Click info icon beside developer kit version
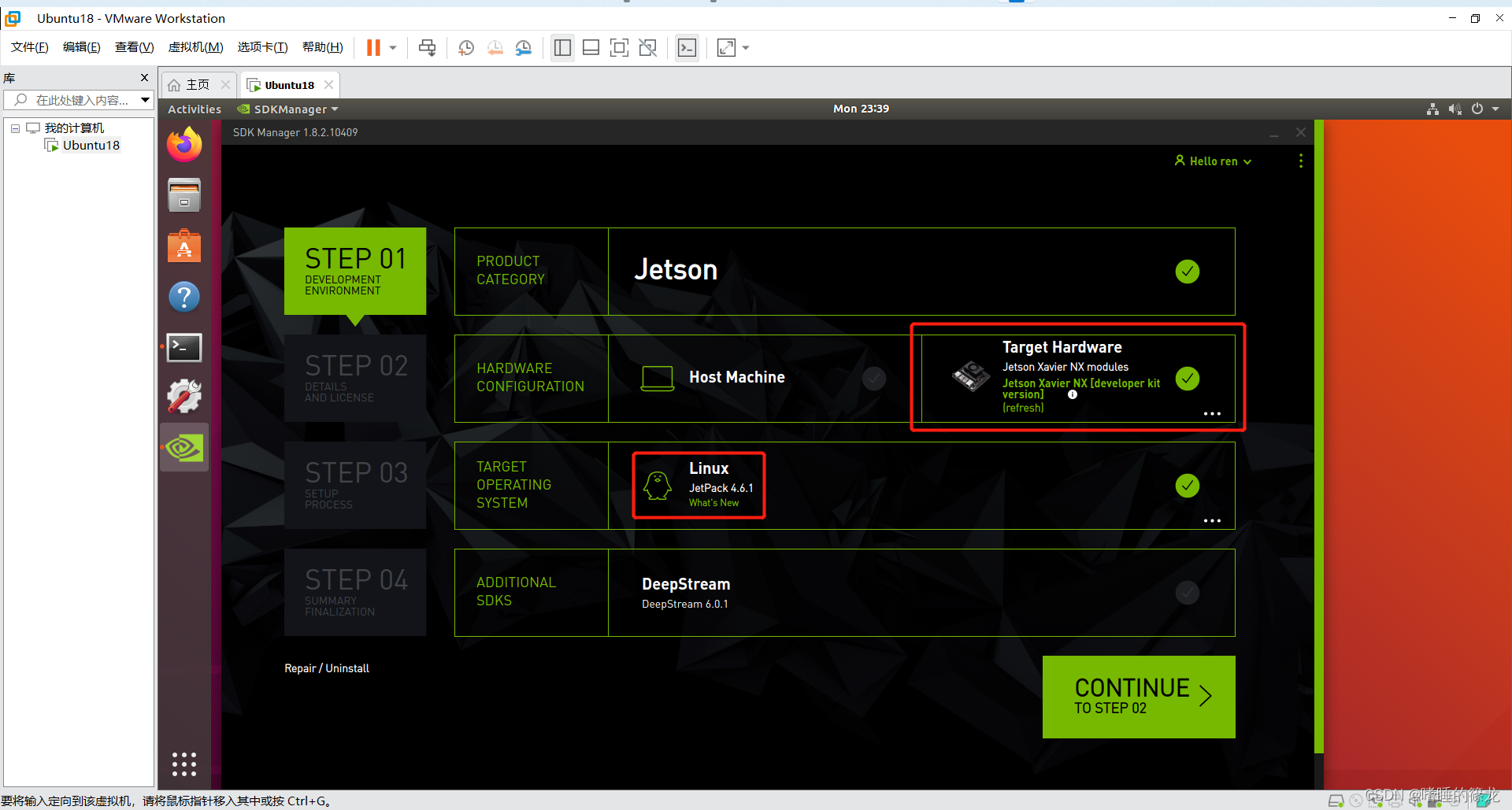Screen dimensions: 1512x810 pos(1072,395)
